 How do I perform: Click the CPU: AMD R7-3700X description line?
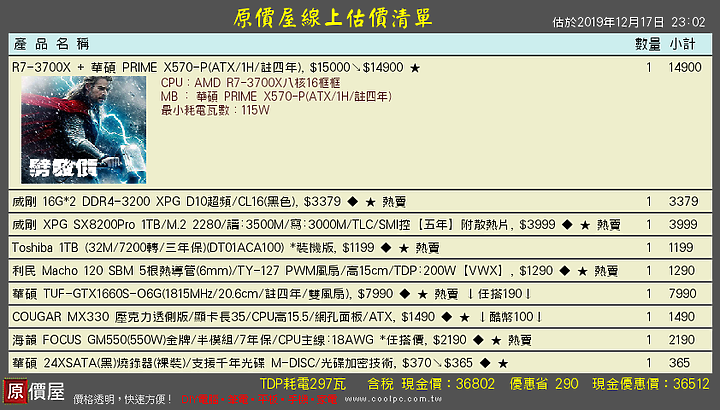250,83
